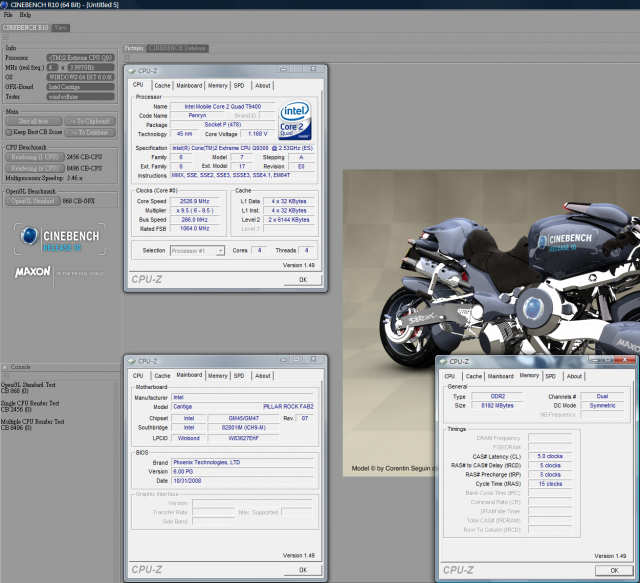
Task: Click OK in the CPU-Z CPU window
Action: 303,280
